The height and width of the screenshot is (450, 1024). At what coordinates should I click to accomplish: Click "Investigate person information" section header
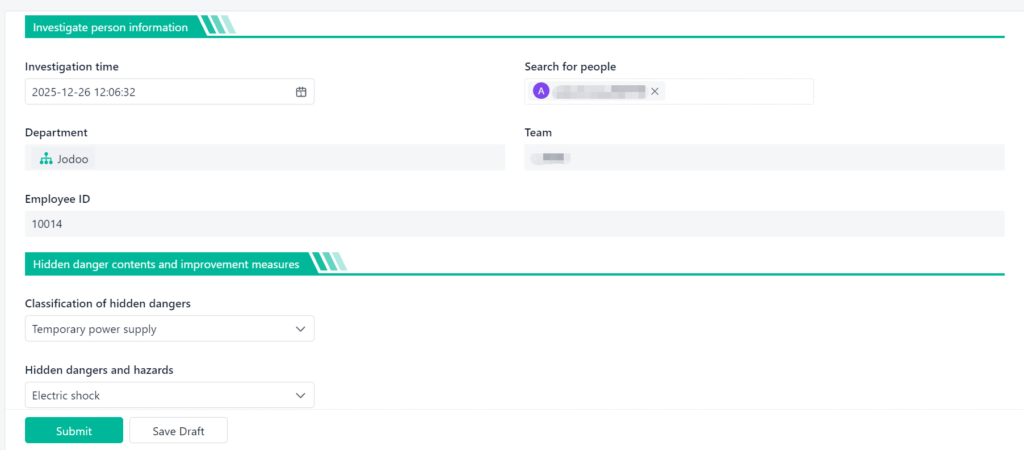[110, 27]
